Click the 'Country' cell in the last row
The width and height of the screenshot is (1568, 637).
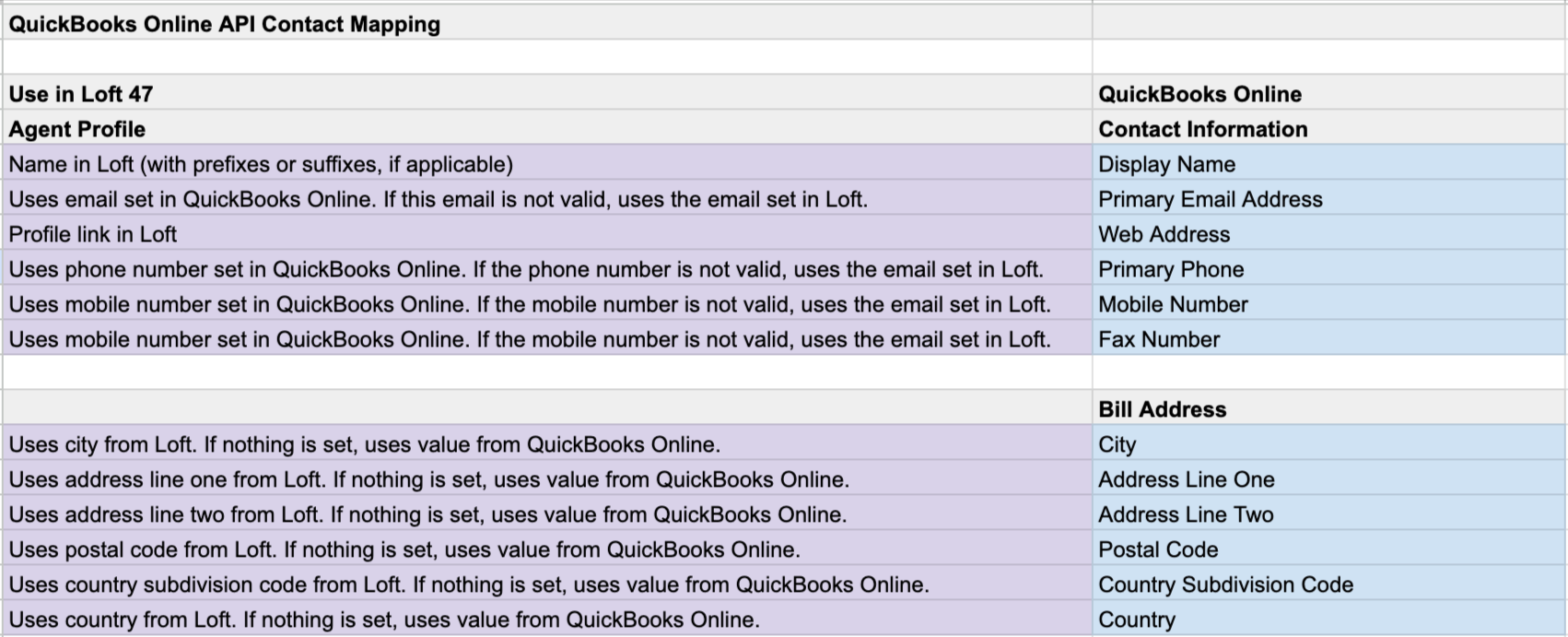tap(1329, 619)
